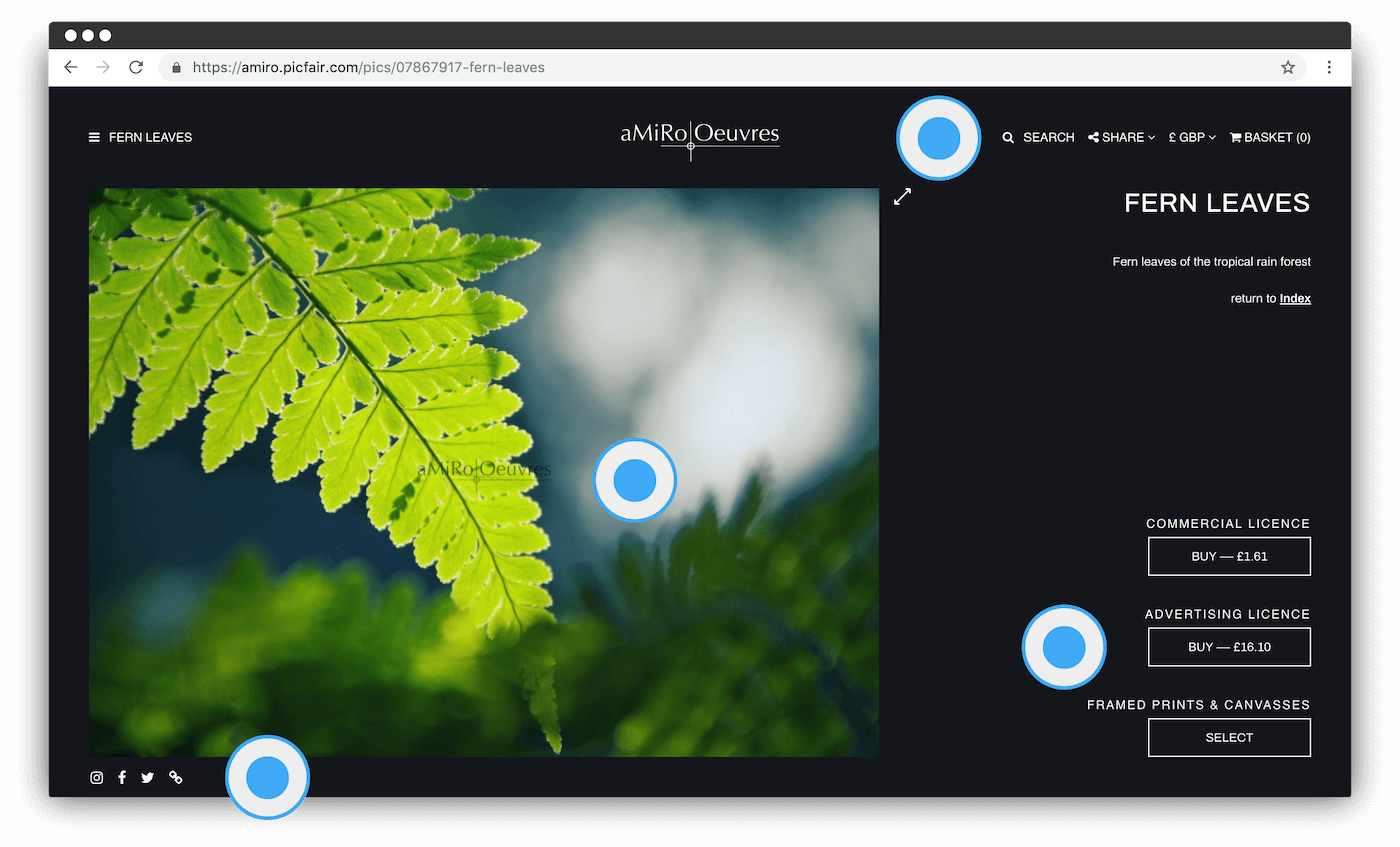Open the hamburger menu beside FERN LEAVES
The image size is (1400, 847).
(x=95, y=137)
